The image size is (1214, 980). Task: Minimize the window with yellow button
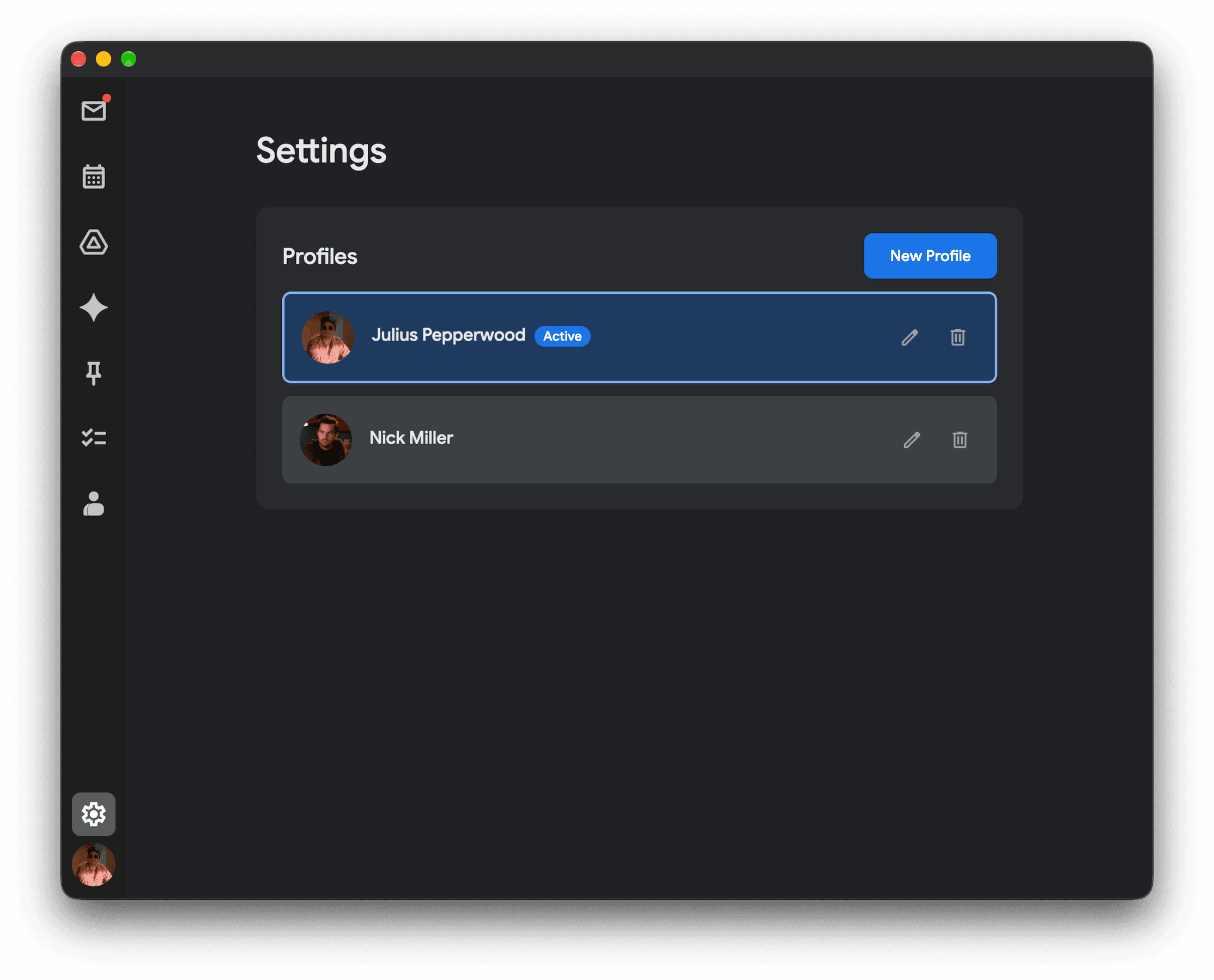click(104, 59)
